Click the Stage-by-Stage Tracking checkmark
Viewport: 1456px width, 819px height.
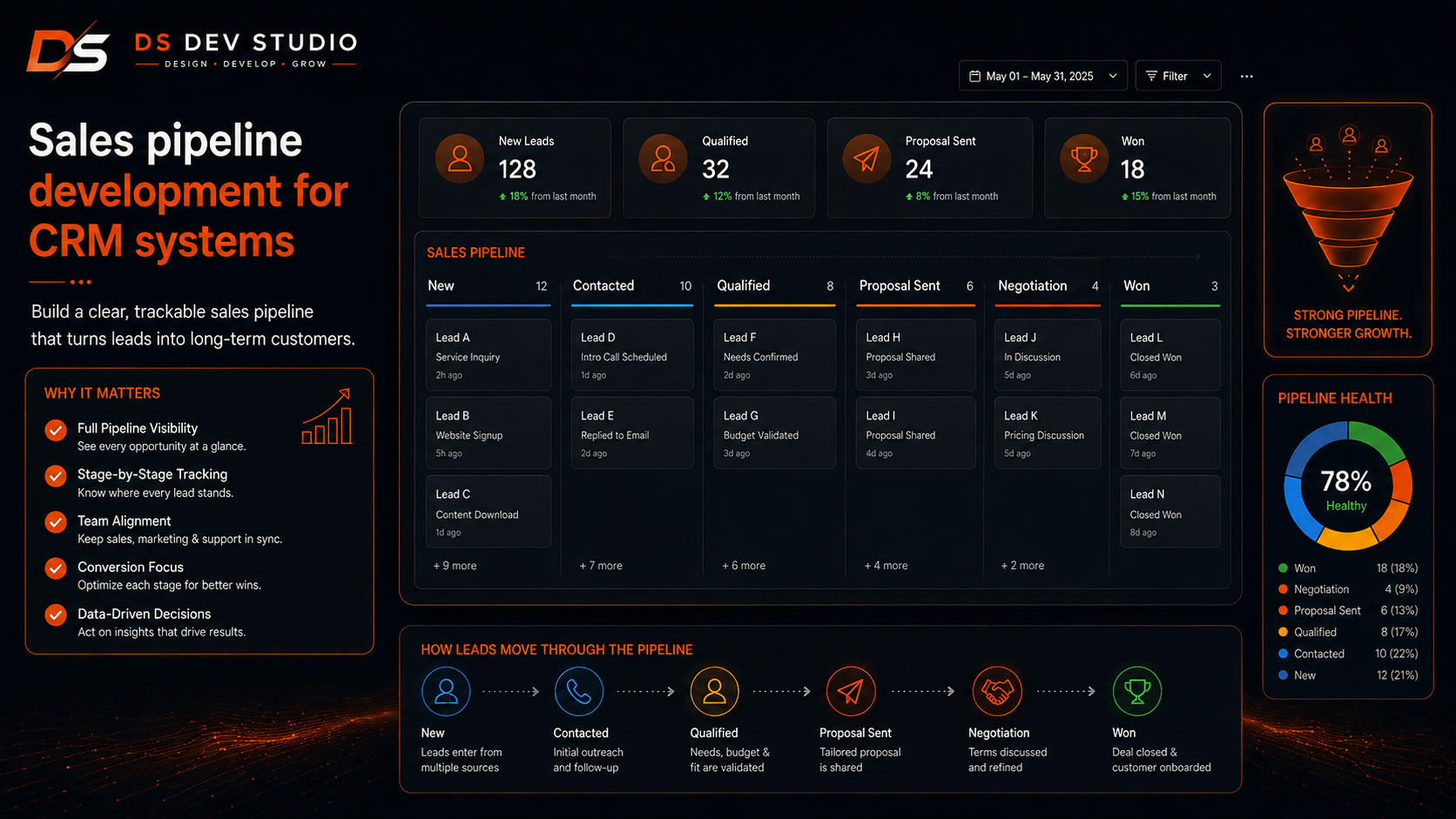pyautogui.click(x=56, y=476)
